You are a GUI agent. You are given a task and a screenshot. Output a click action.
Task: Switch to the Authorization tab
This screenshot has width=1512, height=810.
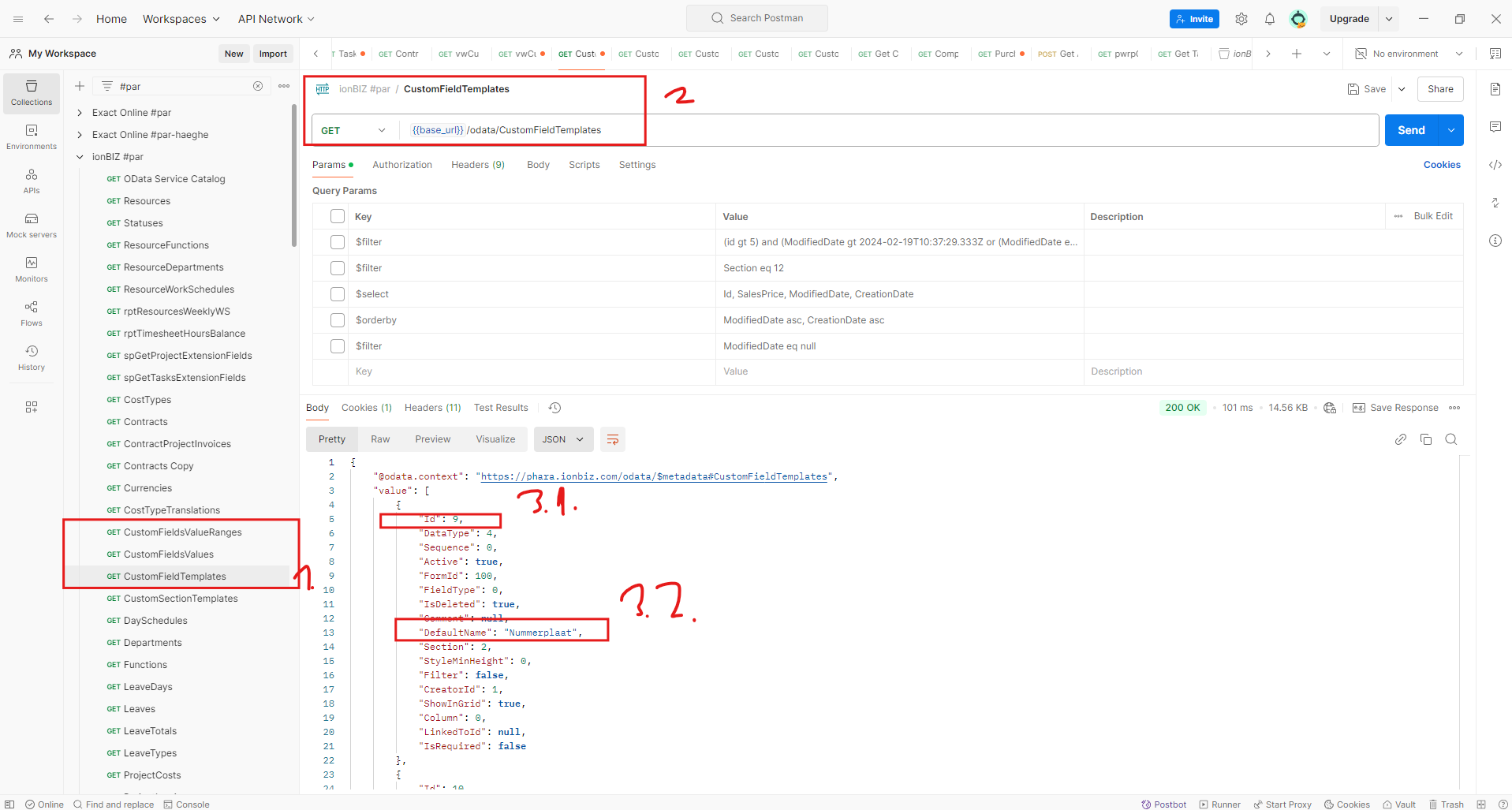coord(402,165)
